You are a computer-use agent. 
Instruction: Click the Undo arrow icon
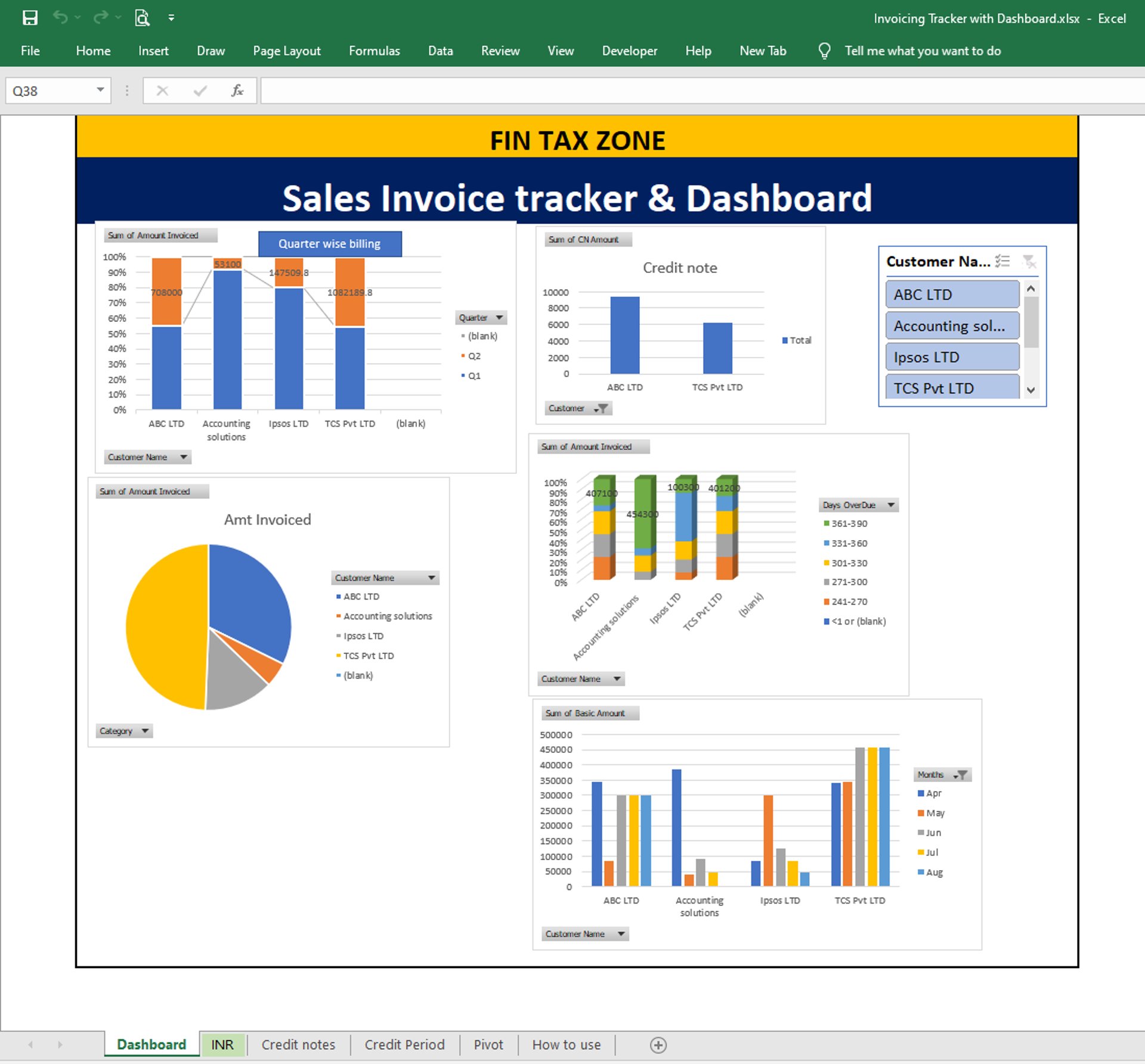point(60,17)
